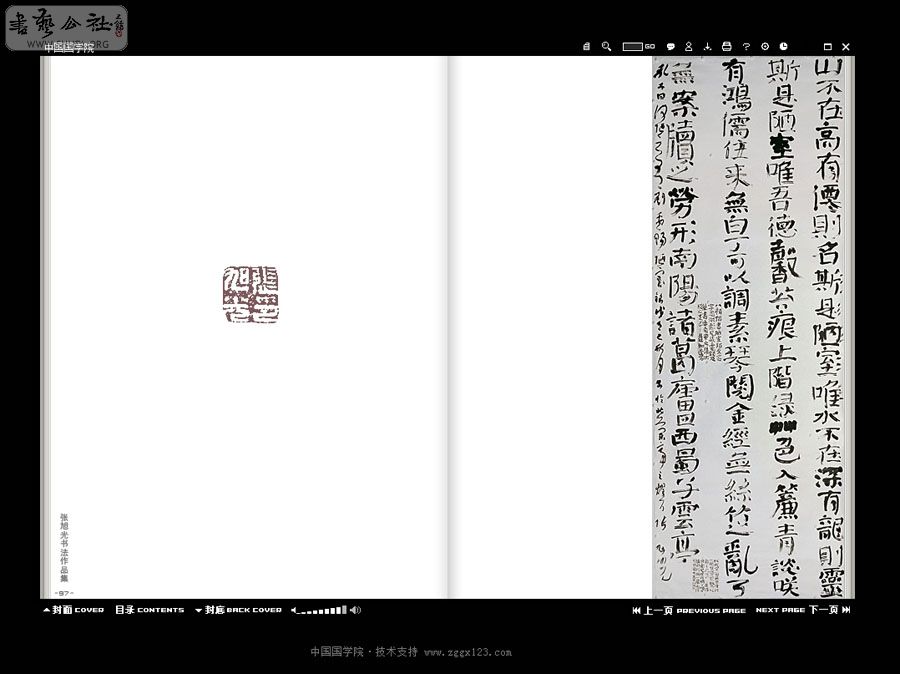The image size is (900, 674).
Task: Print the page using the printer icon
Action: pos(727,47)
